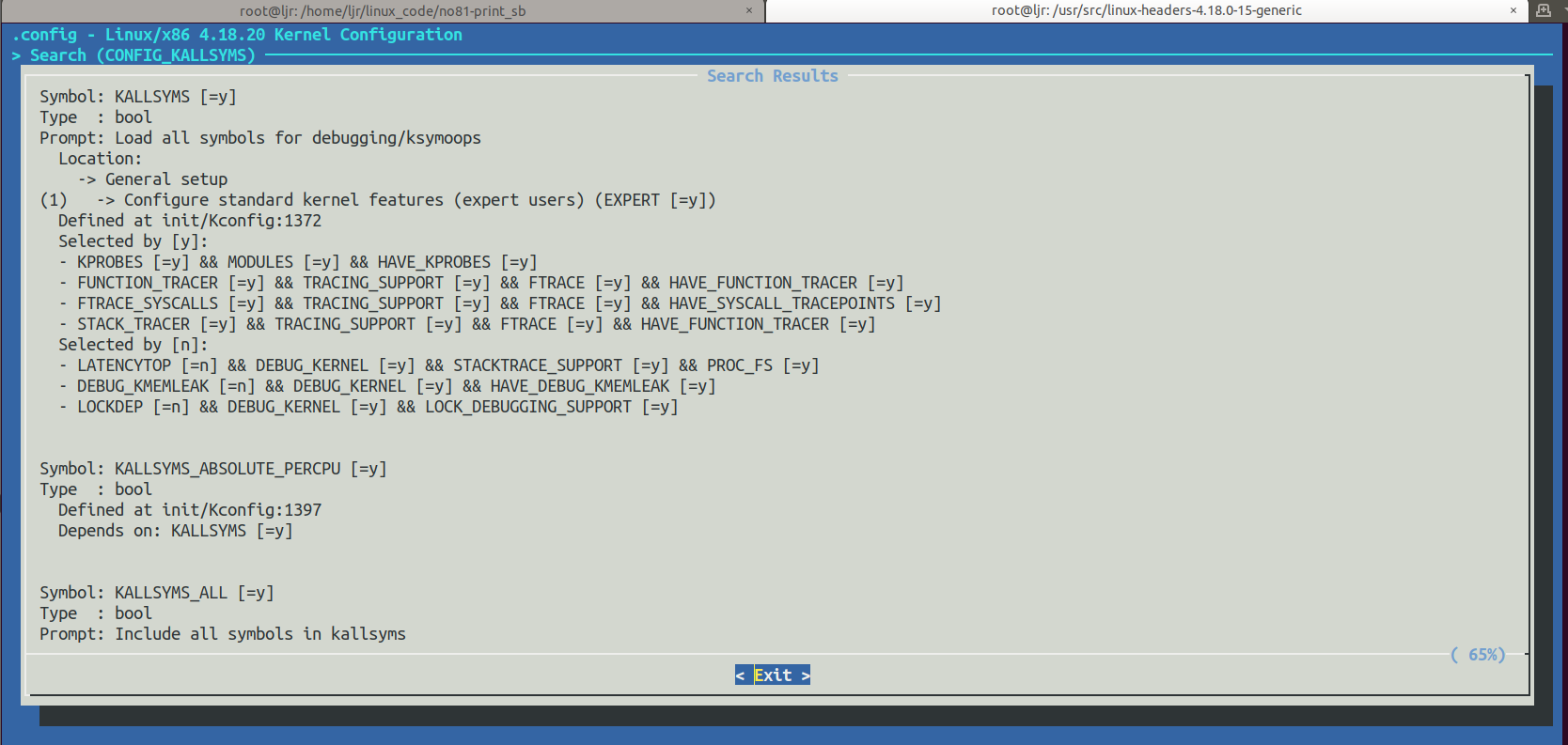The image size is (1568, 745).
Task: Click 'Depends on: KALLSYMS [=y]' line
Action: (x=176, y=531)
